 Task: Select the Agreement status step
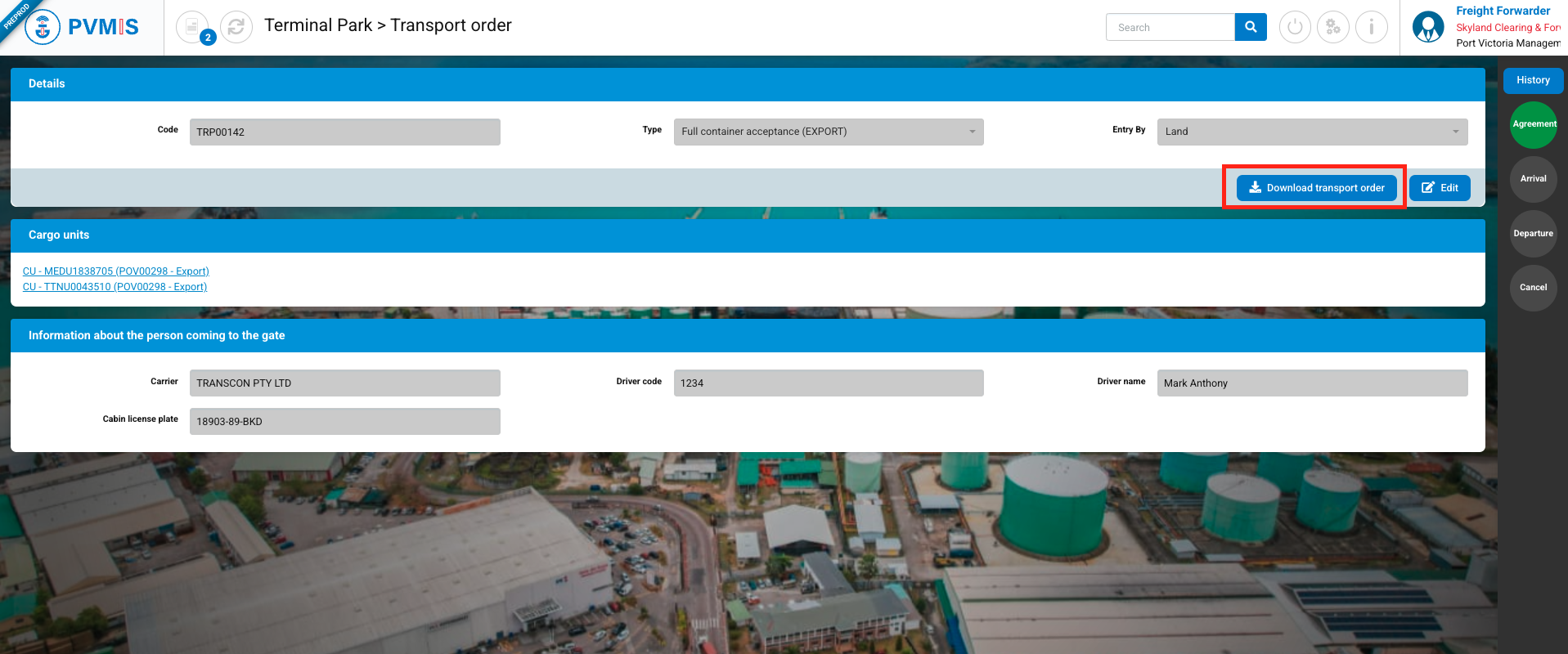click(1533, 124)
